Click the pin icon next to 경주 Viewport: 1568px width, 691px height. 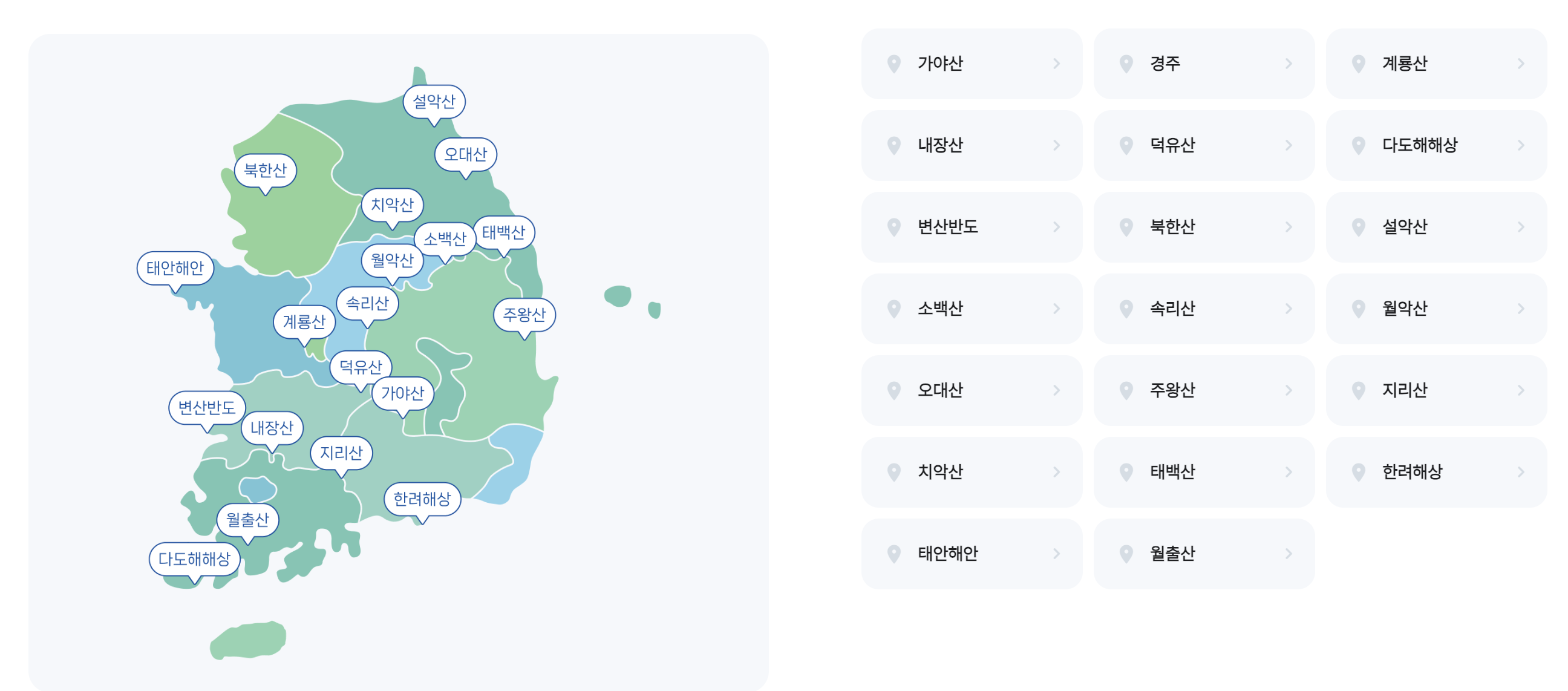(1125, 64)
